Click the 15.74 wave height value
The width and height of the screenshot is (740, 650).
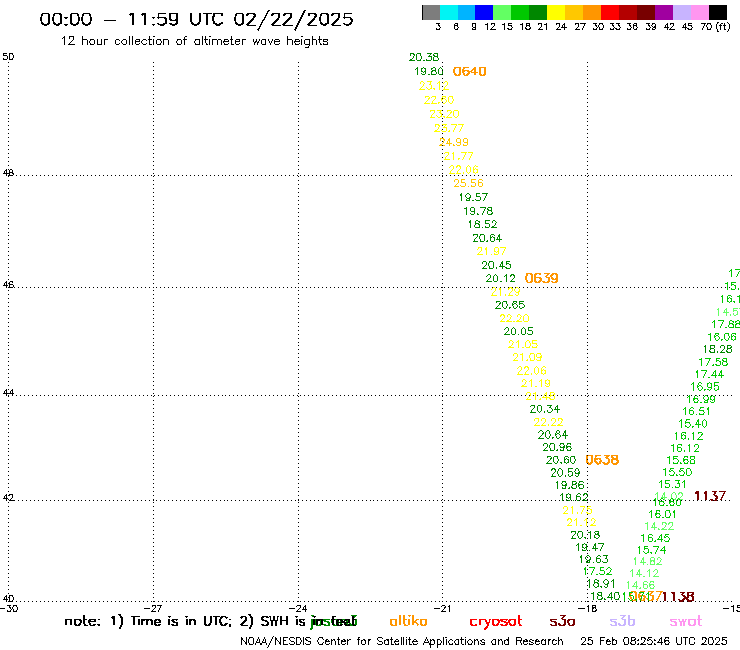coord(651,550)
